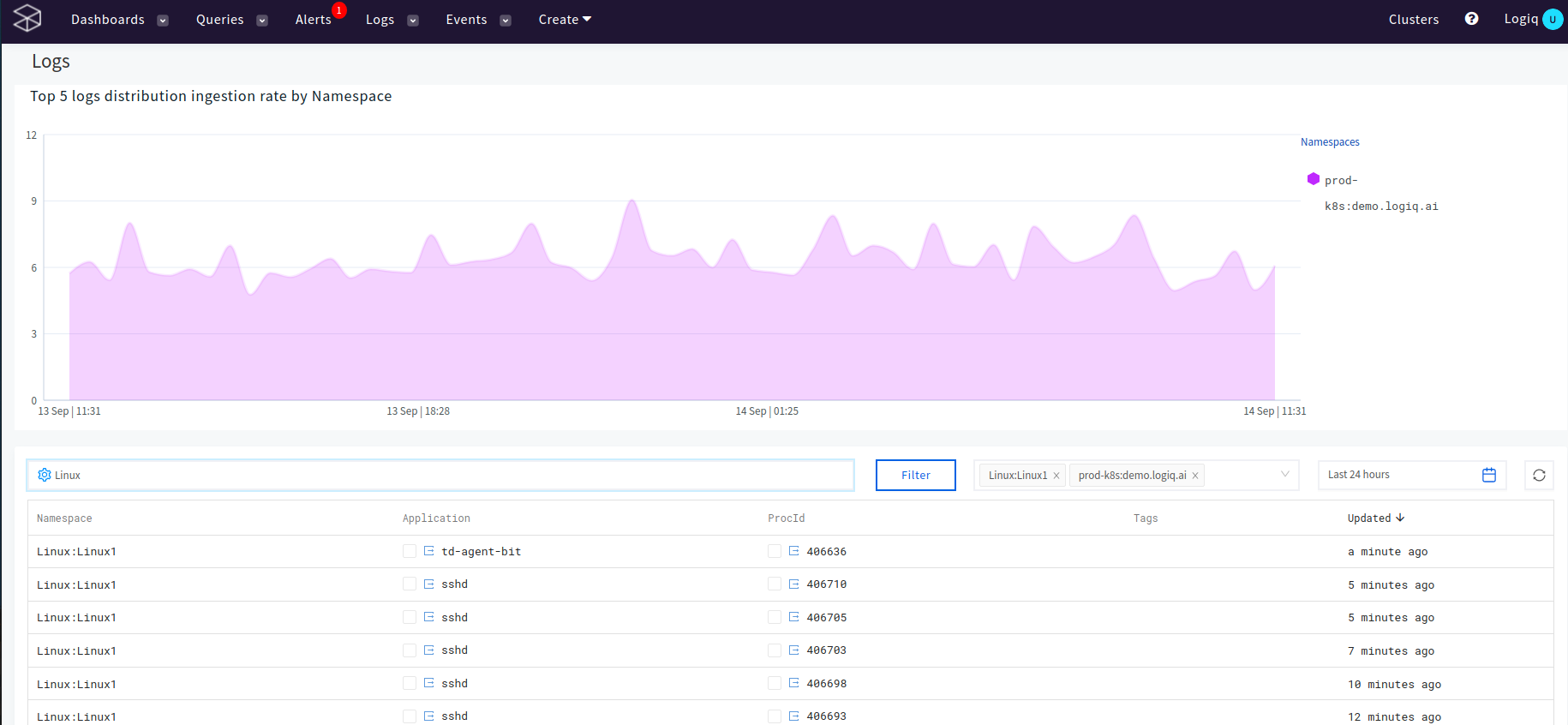Tick the checkbox for td-agent-bit application

(x=410, y=551)
